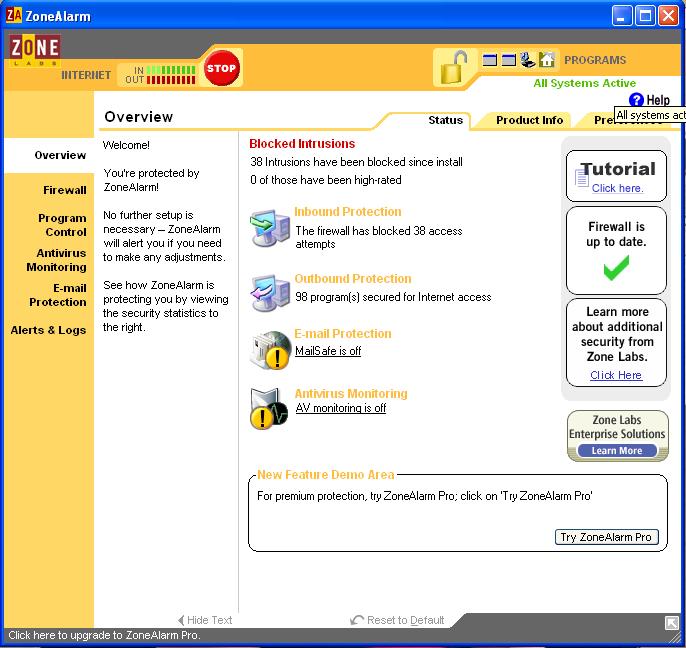Viewport: 686px width, 648px height.
Task: Follow the 'MailSafe is off' link
Action: 328,351
